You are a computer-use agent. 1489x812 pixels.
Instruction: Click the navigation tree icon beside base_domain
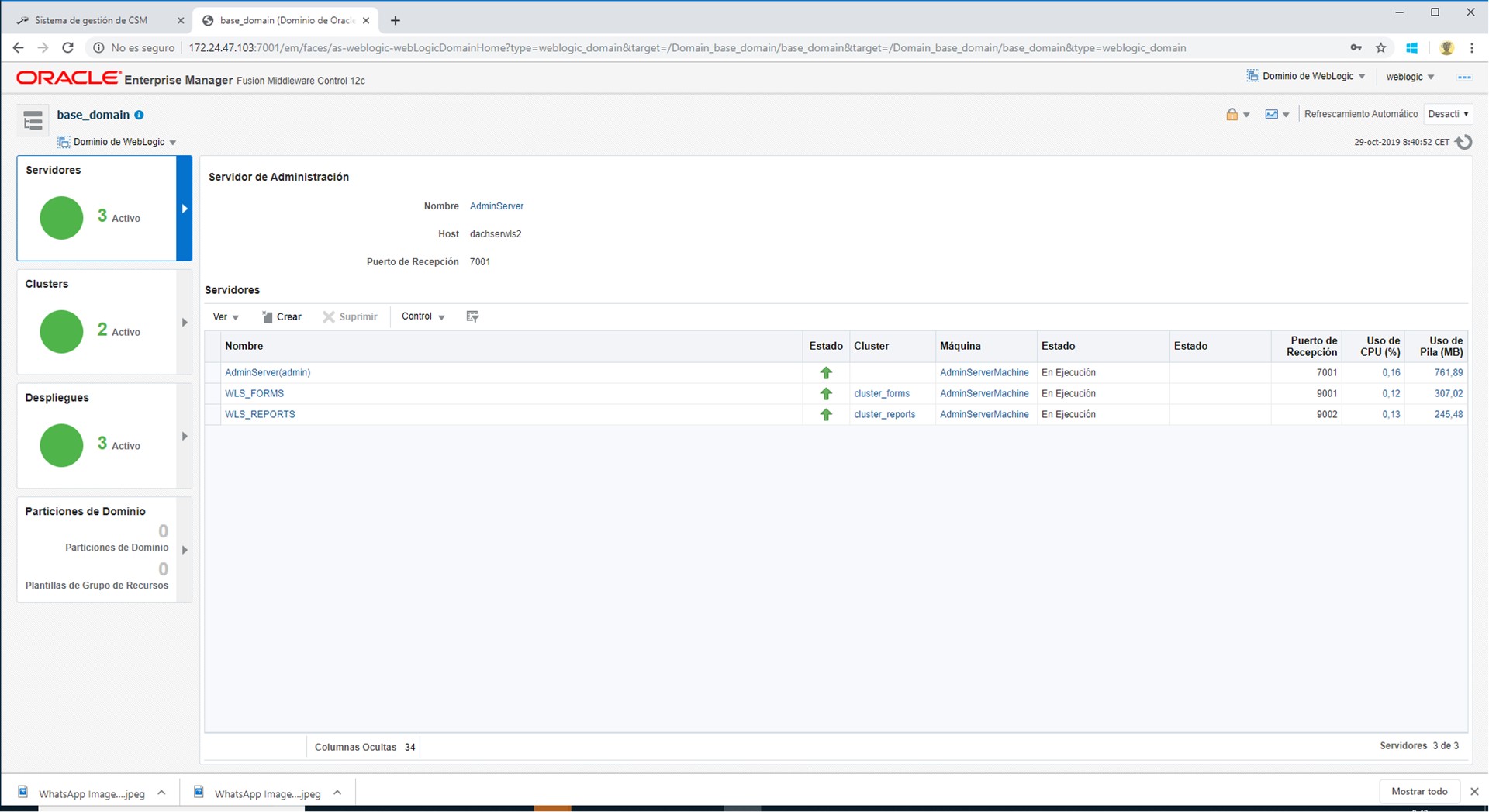pos(33,120)
